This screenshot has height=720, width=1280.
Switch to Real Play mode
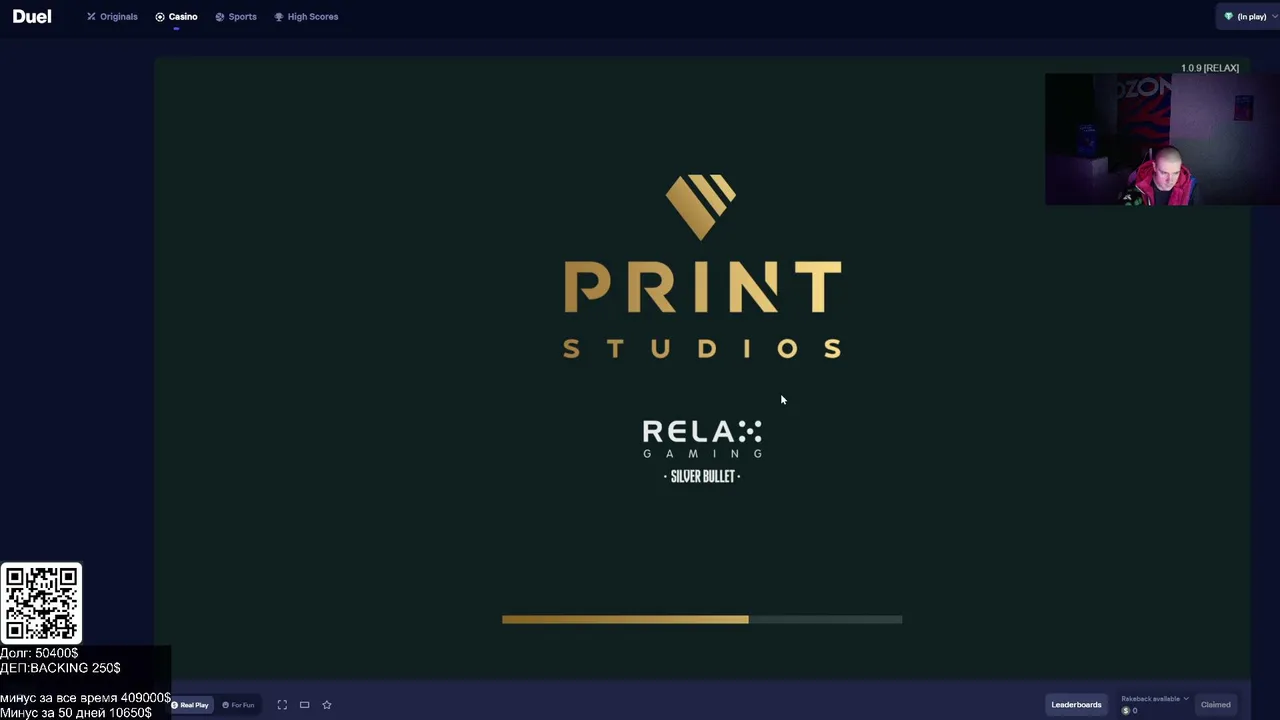(190, 705)
